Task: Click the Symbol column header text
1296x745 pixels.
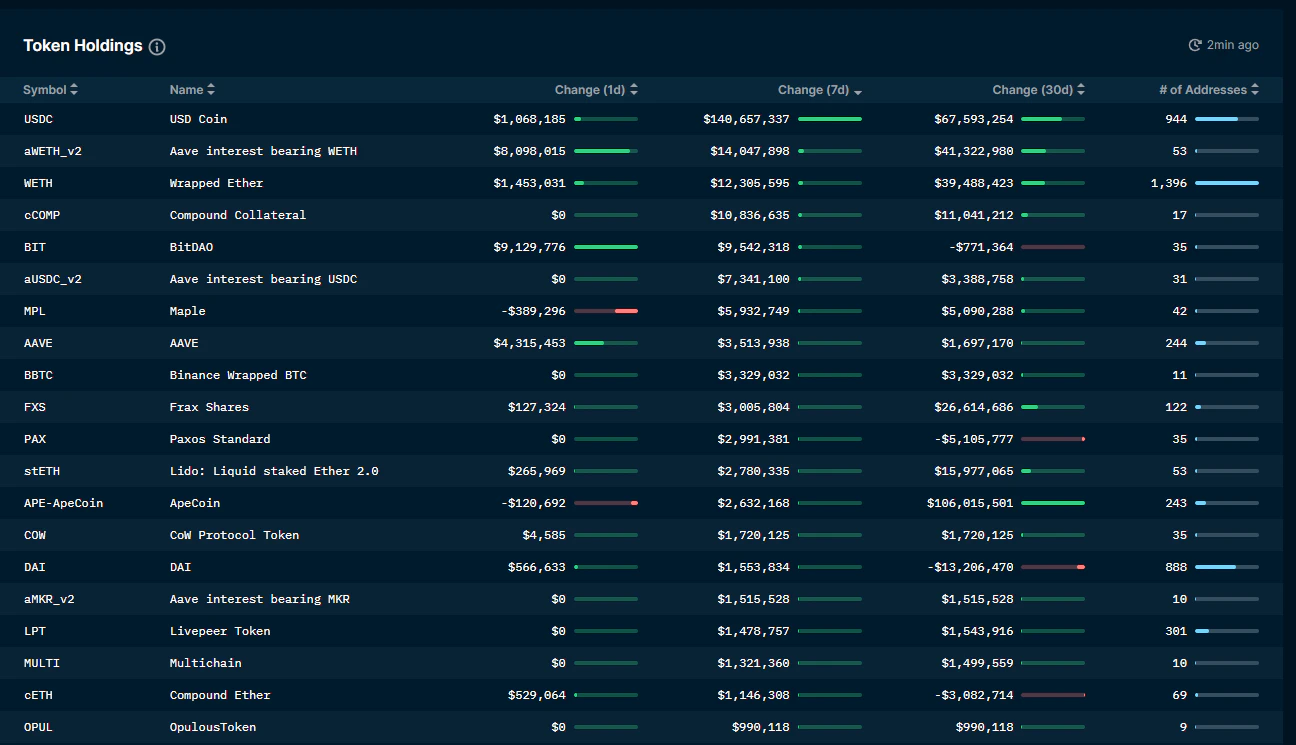Action: click(44, 90)
